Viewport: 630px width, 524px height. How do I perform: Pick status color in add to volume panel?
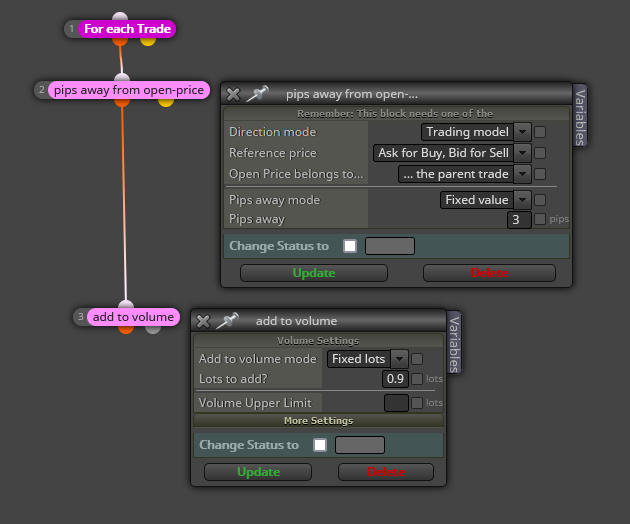[x=360, y=445]
